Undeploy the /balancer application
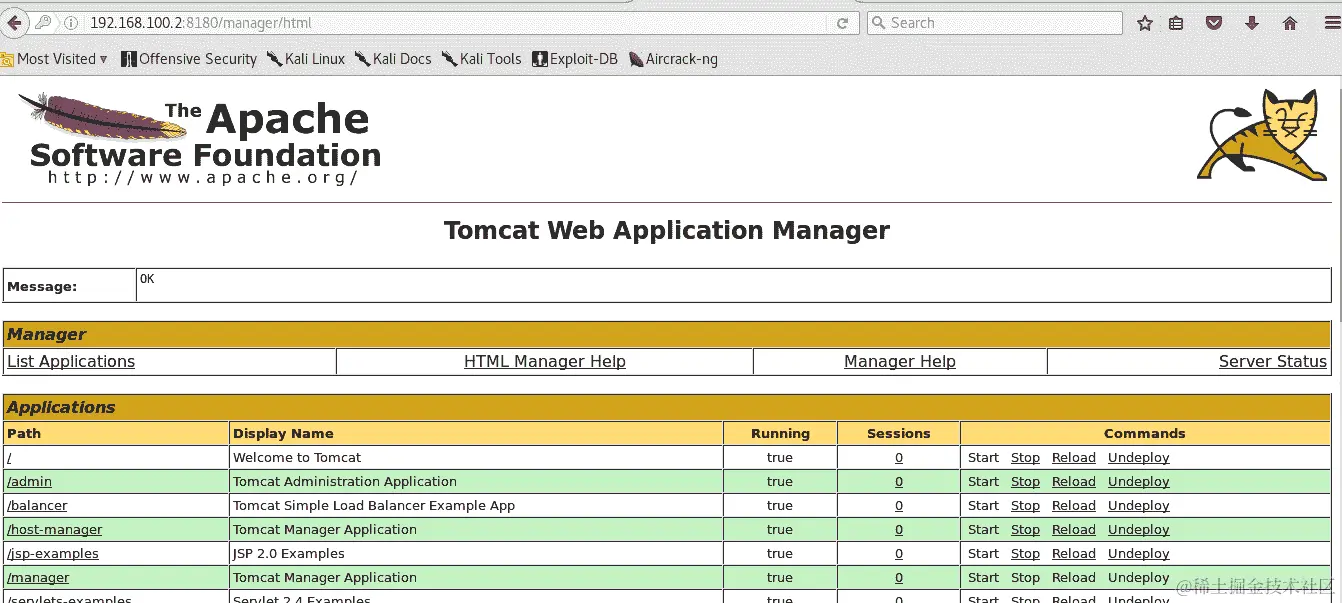Screen dimensions: 1342x603 [x=1139, y=506]
